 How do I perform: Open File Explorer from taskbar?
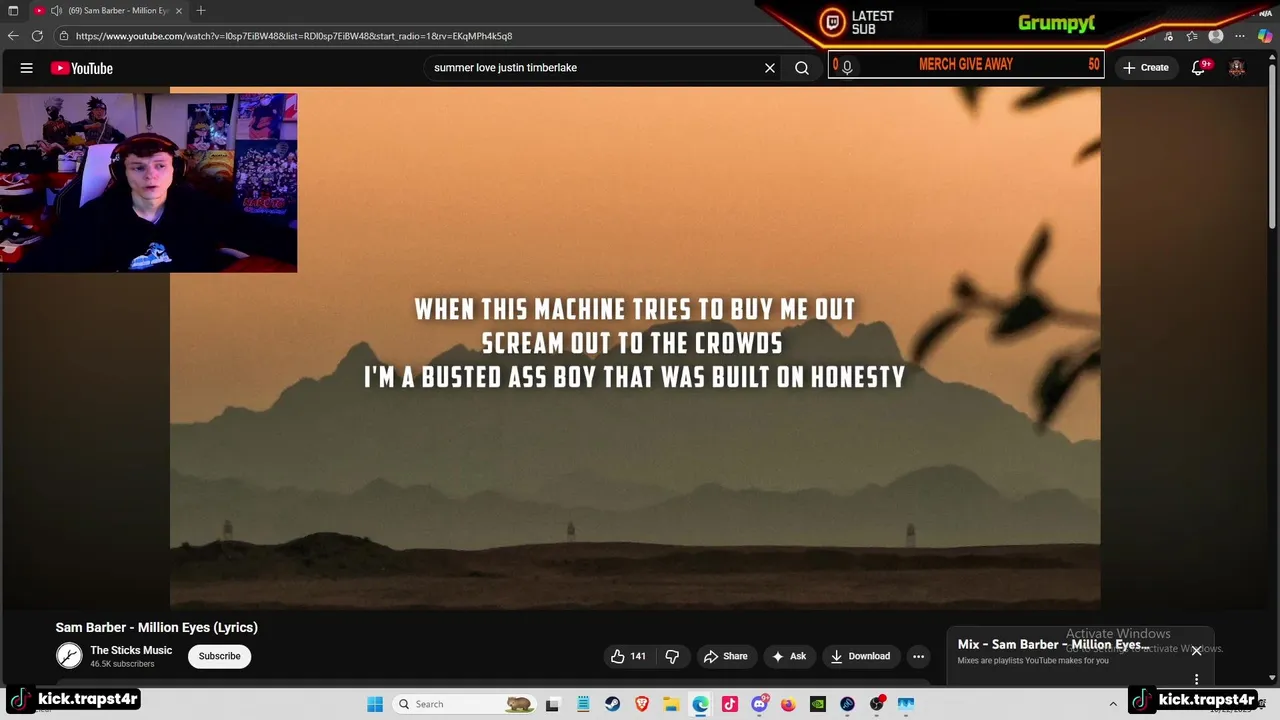pyautogui.click(x=671, y=704)
